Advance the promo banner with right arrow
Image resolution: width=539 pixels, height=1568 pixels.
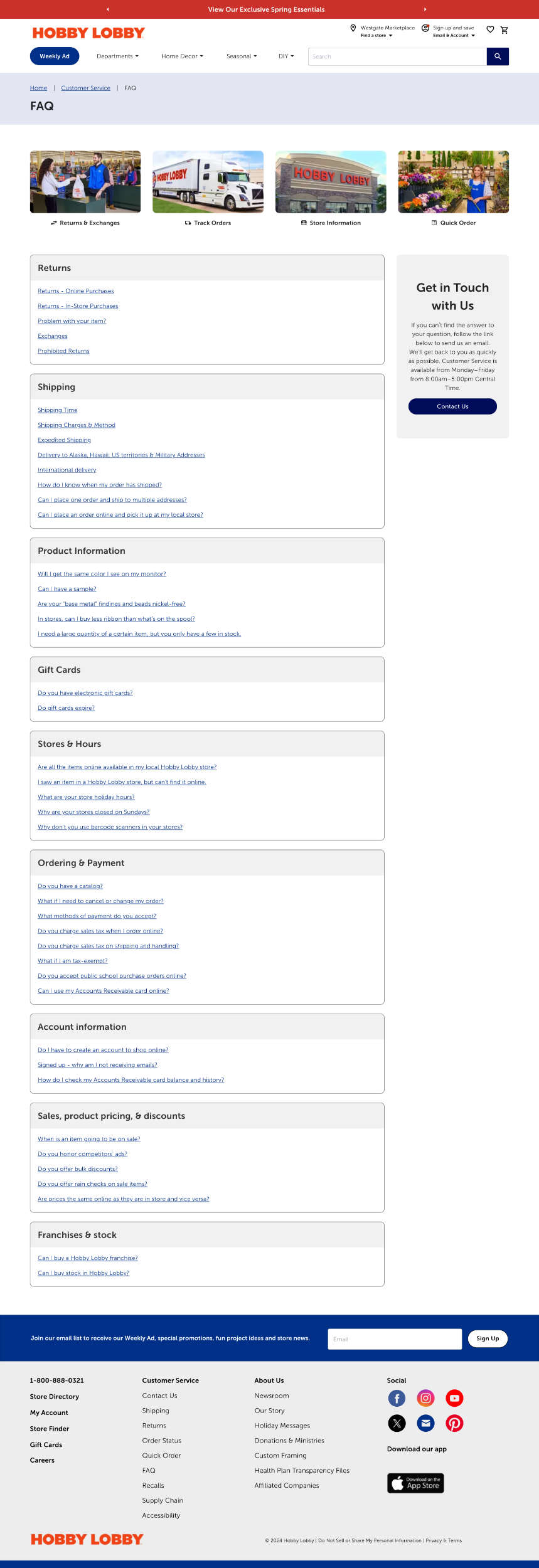(425, 9)
